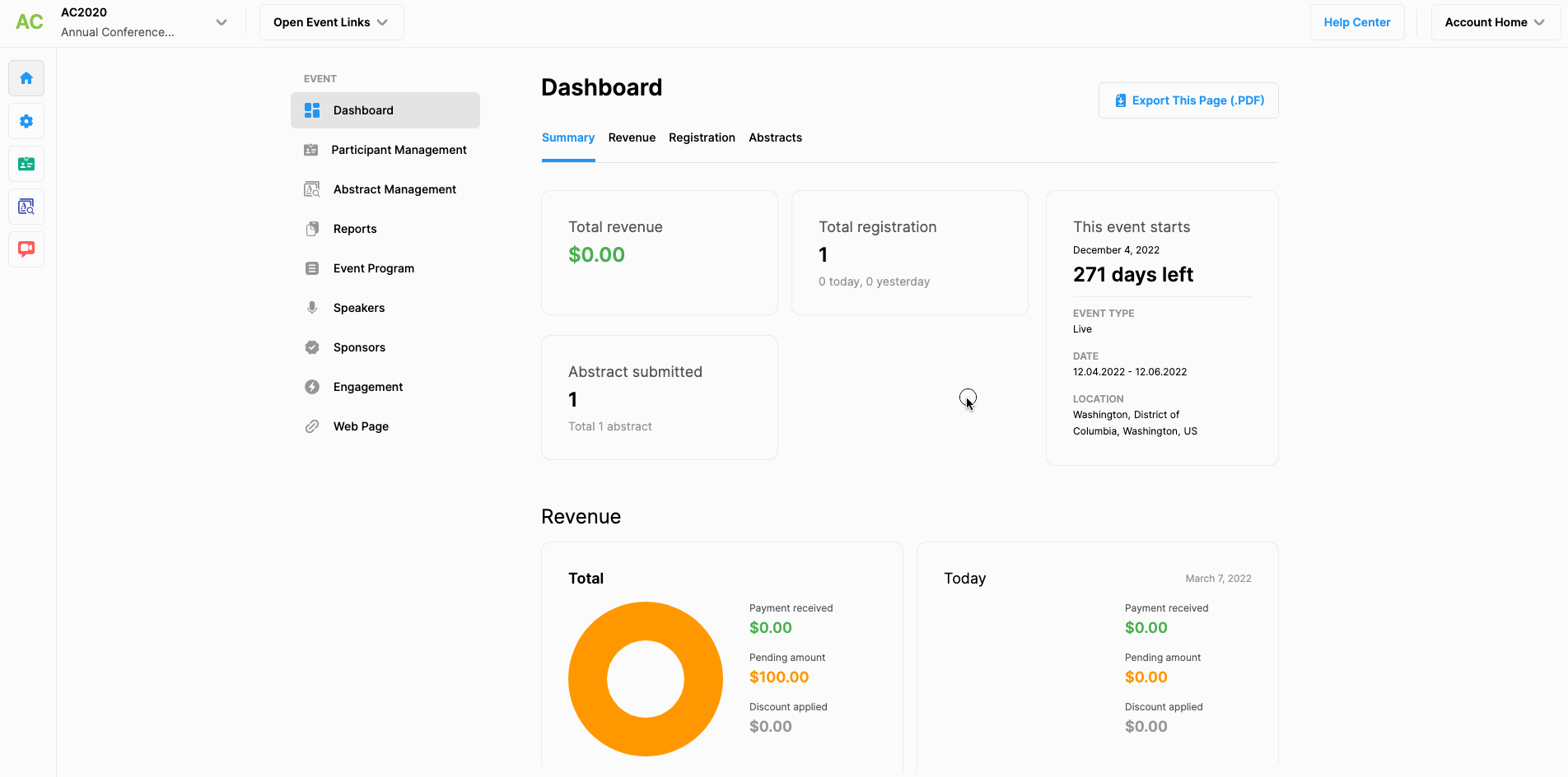Image resolution: width=1568 pixels, height=777 pixels.
Task: Switch to the Revenue tab
Action: point(632,137)
